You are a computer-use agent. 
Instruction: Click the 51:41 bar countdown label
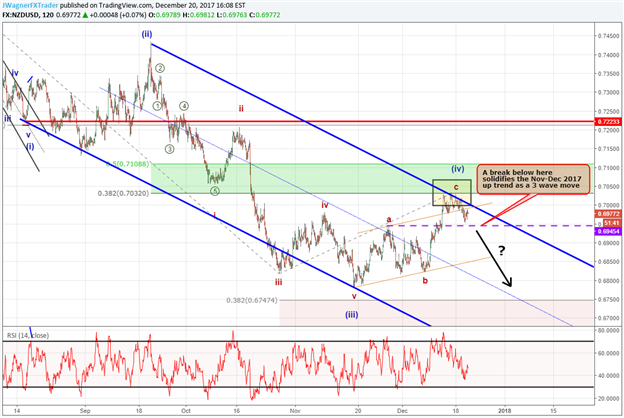coord(612,223)
